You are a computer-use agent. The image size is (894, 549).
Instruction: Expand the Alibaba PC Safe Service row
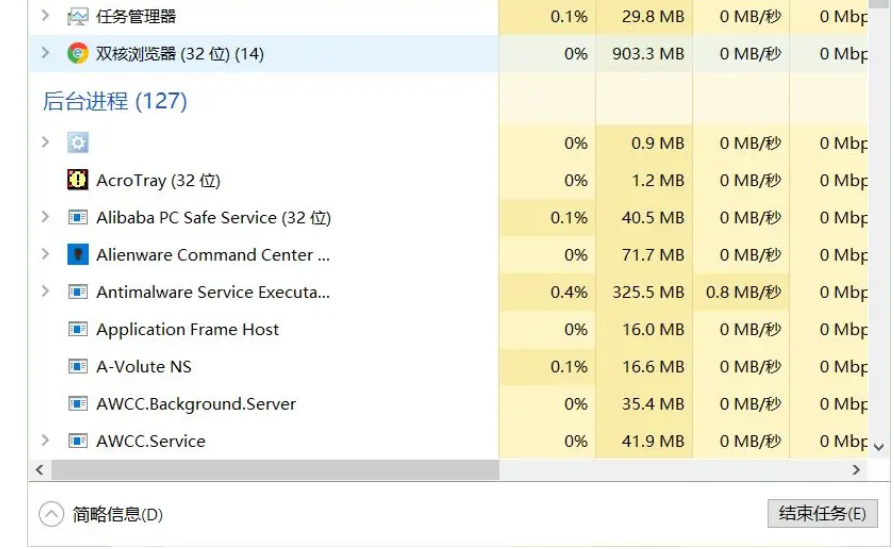click(x=45, y=217)
